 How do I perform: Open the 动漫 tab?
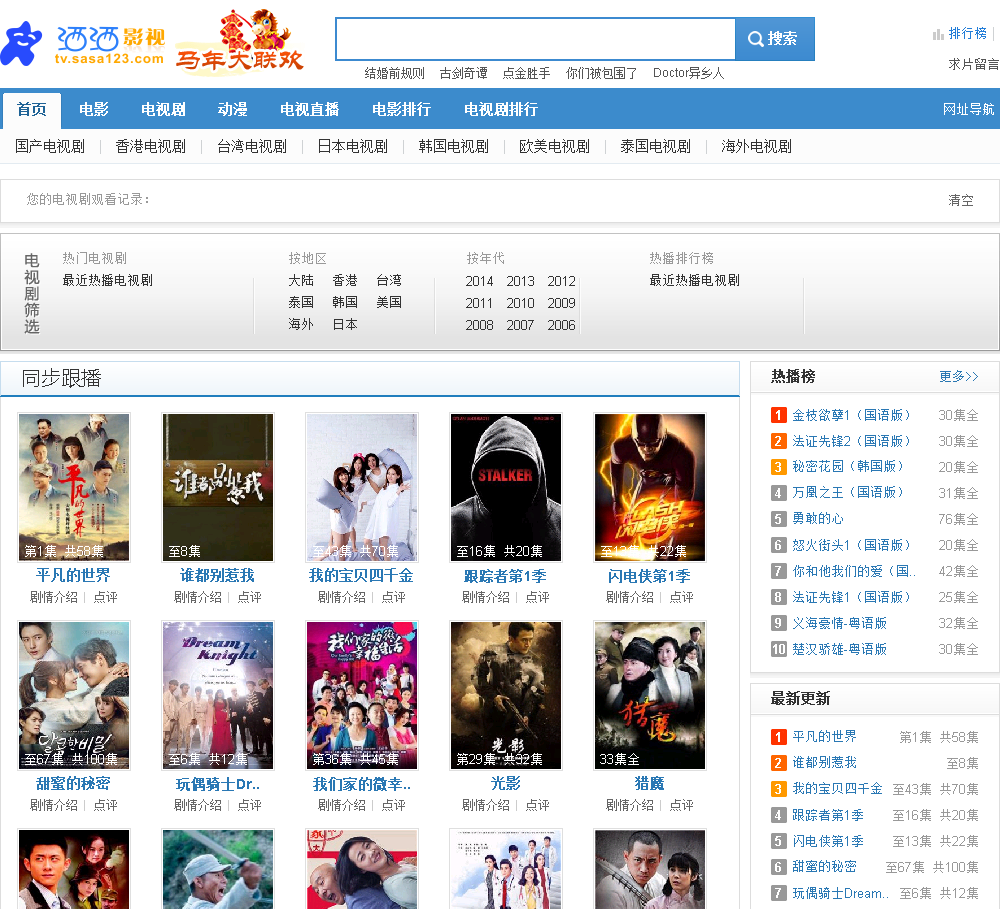[232, 110]
